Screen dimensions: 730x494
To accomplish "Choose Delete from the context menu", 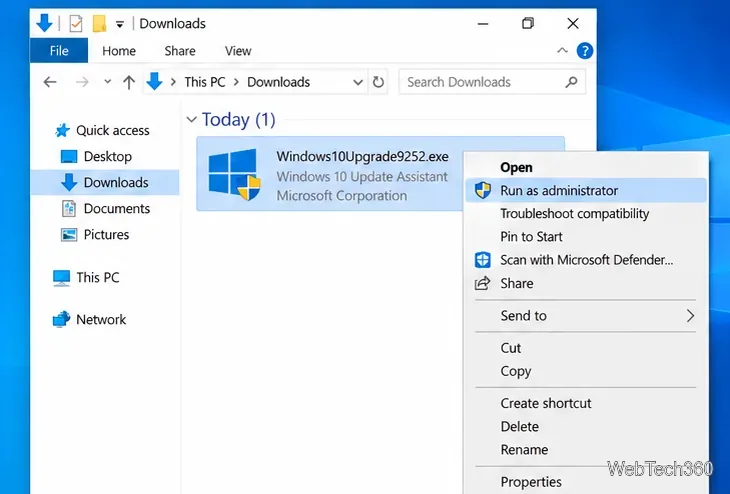I will click(x=586, y=426).
